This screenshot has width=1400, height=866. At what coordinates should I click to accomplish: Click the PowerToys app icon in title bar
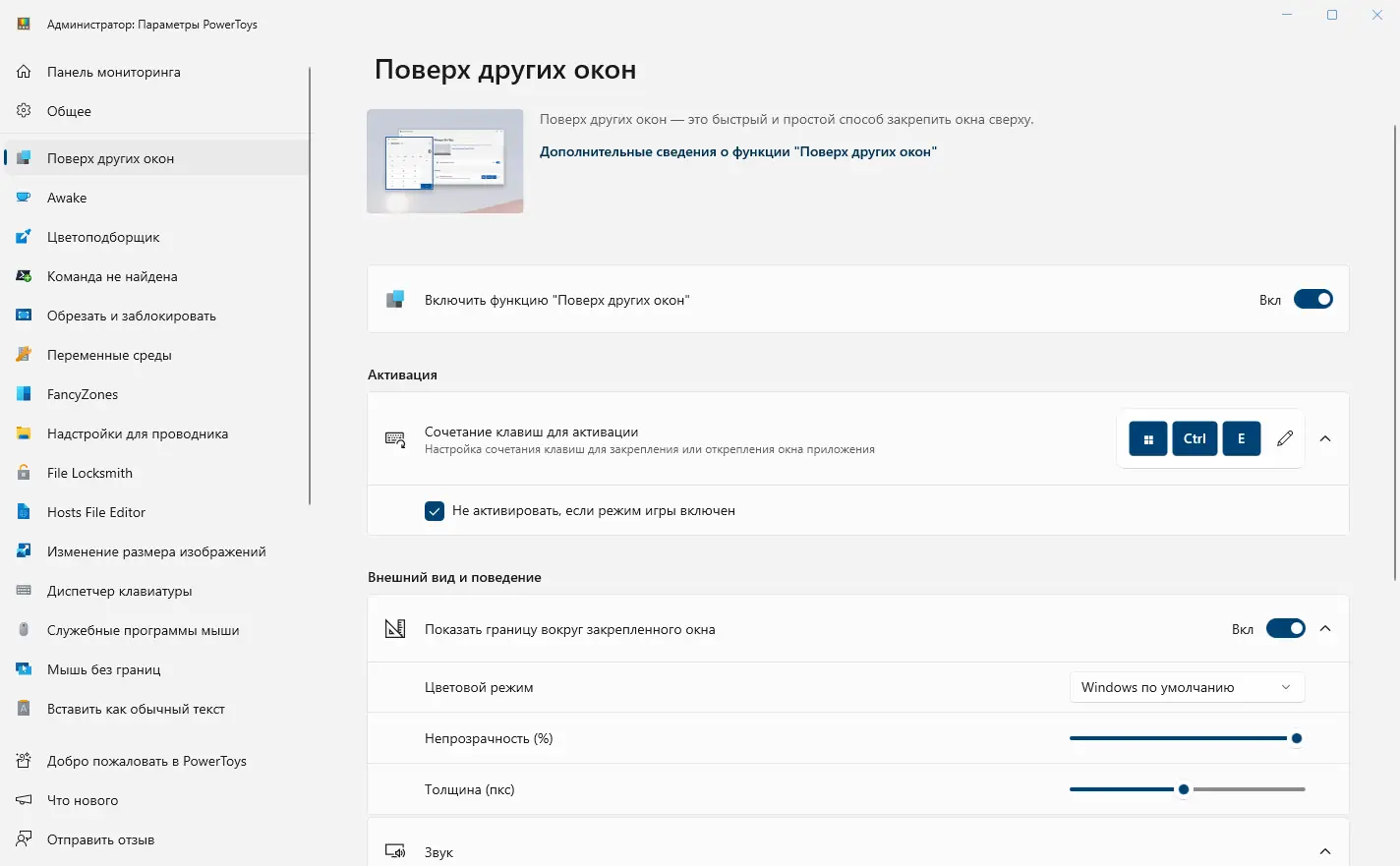[24, 24]
